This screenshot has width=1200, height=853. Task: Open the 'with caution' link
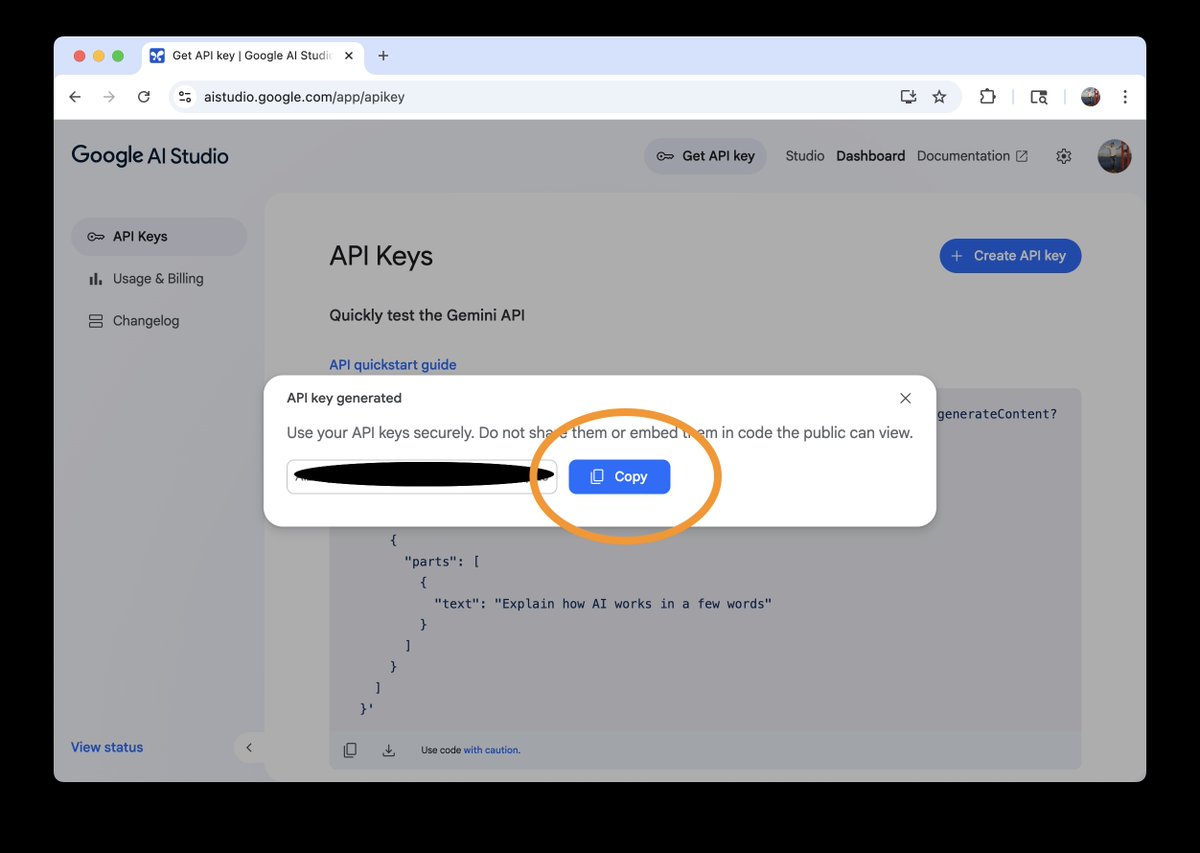(x=491, y=750)
